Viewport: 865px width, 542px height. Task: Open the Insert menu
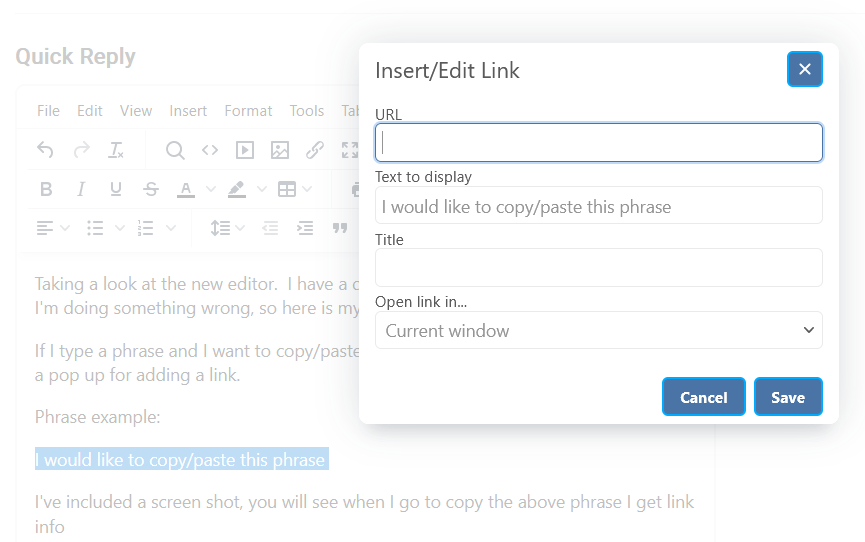188,111
